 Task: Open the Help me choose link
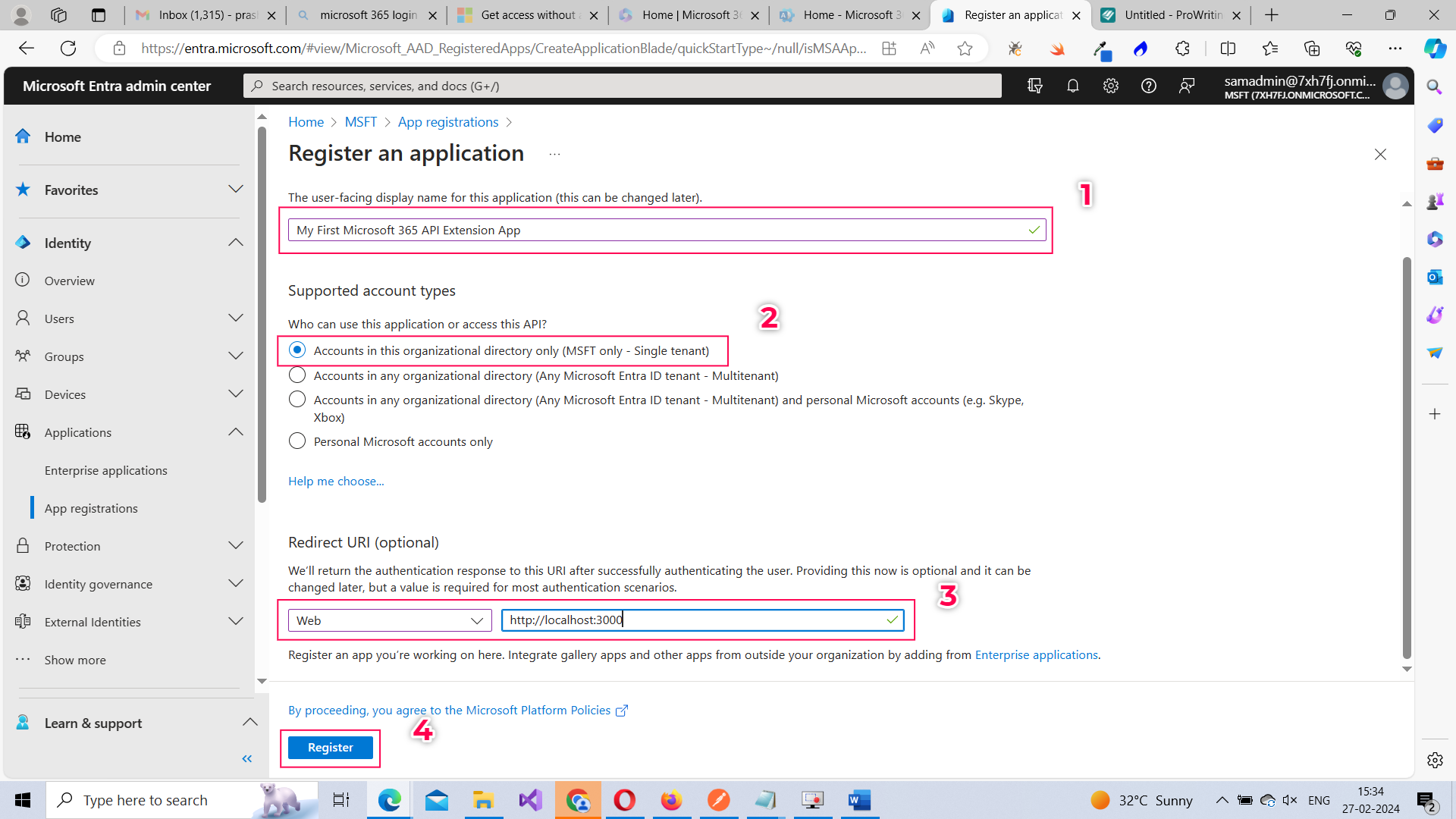tap(336, 481)
